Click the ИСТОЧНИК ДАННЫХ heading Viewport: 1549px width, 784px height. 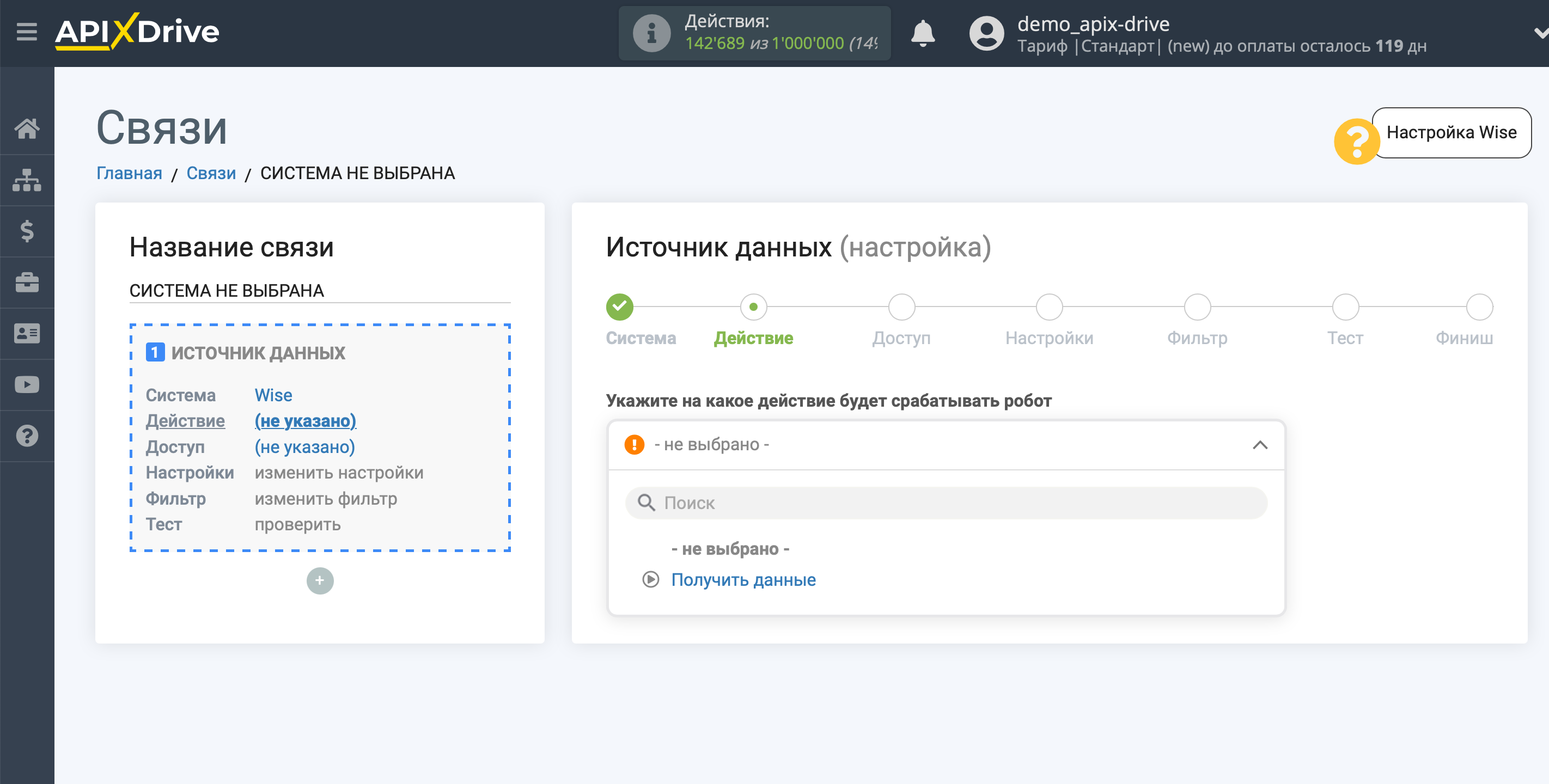tap(259, 352)
